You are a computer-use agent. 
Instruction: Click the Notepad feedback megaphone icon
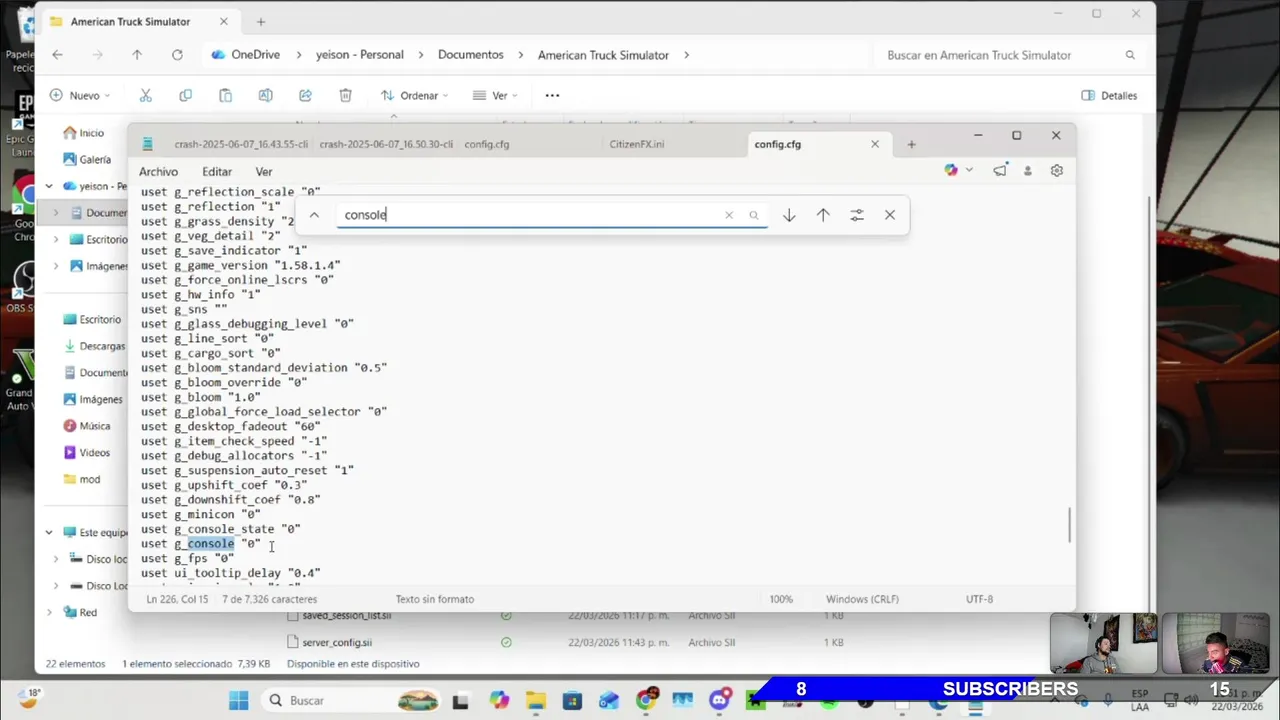pos(1000,171)
